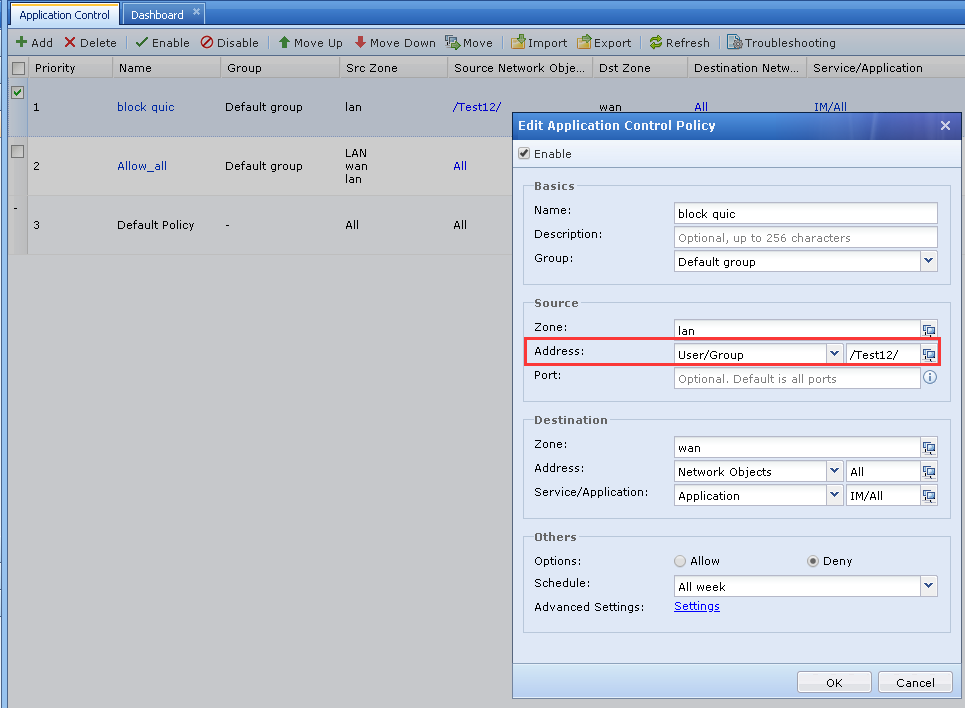Click into the Description input field

click(x=806, y=238)
